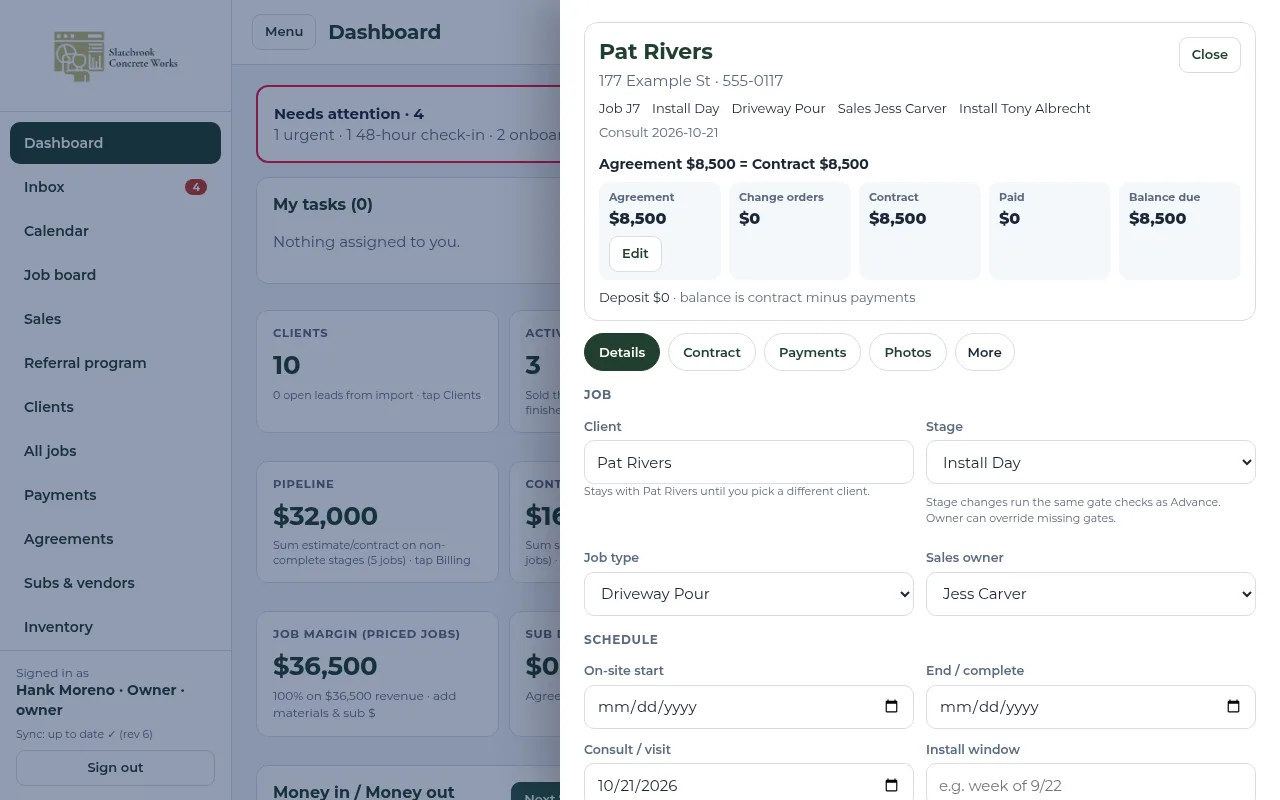Screen dimensions: 1280x800
Task: Open the Stage dropdown set to Install Day
Action: [1091, 462]
